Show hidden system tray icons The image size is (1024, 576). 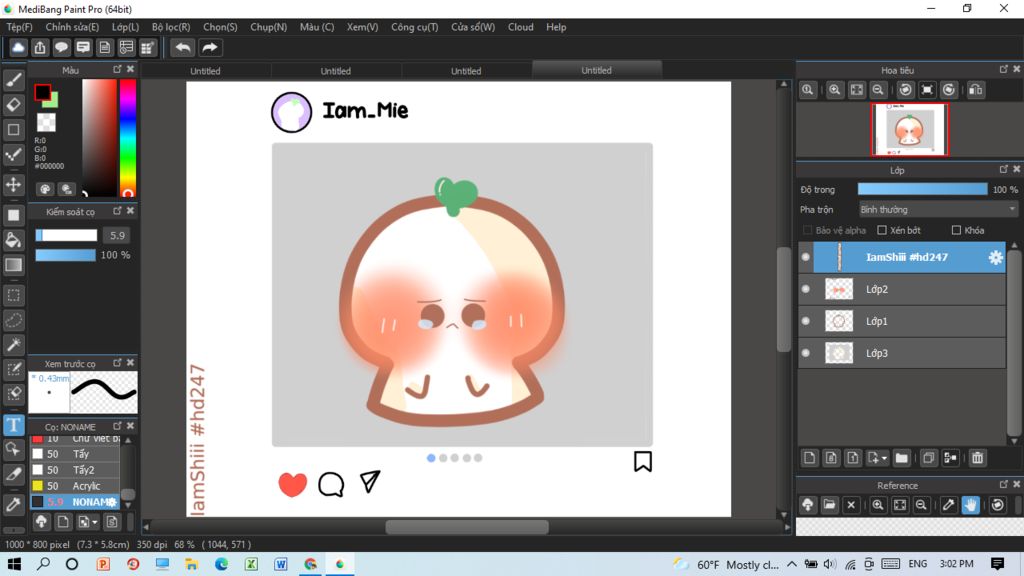(x=792, y=564)
